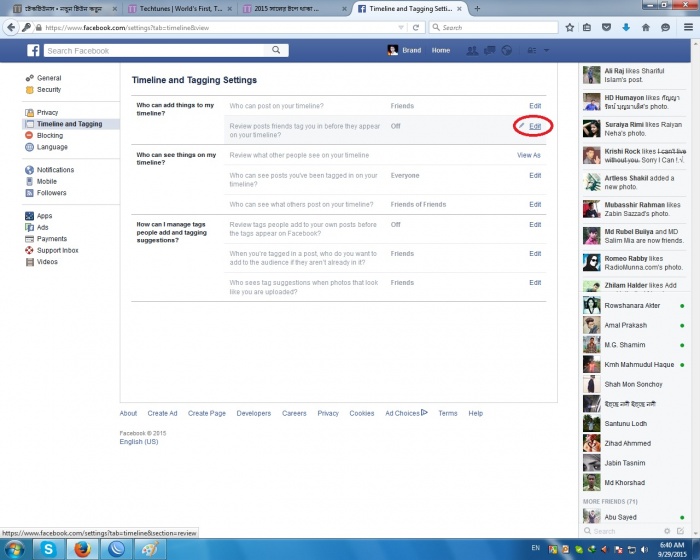The image size is (700, 560).
Task: Open new browser tab with plus
Action: point(477,8)
